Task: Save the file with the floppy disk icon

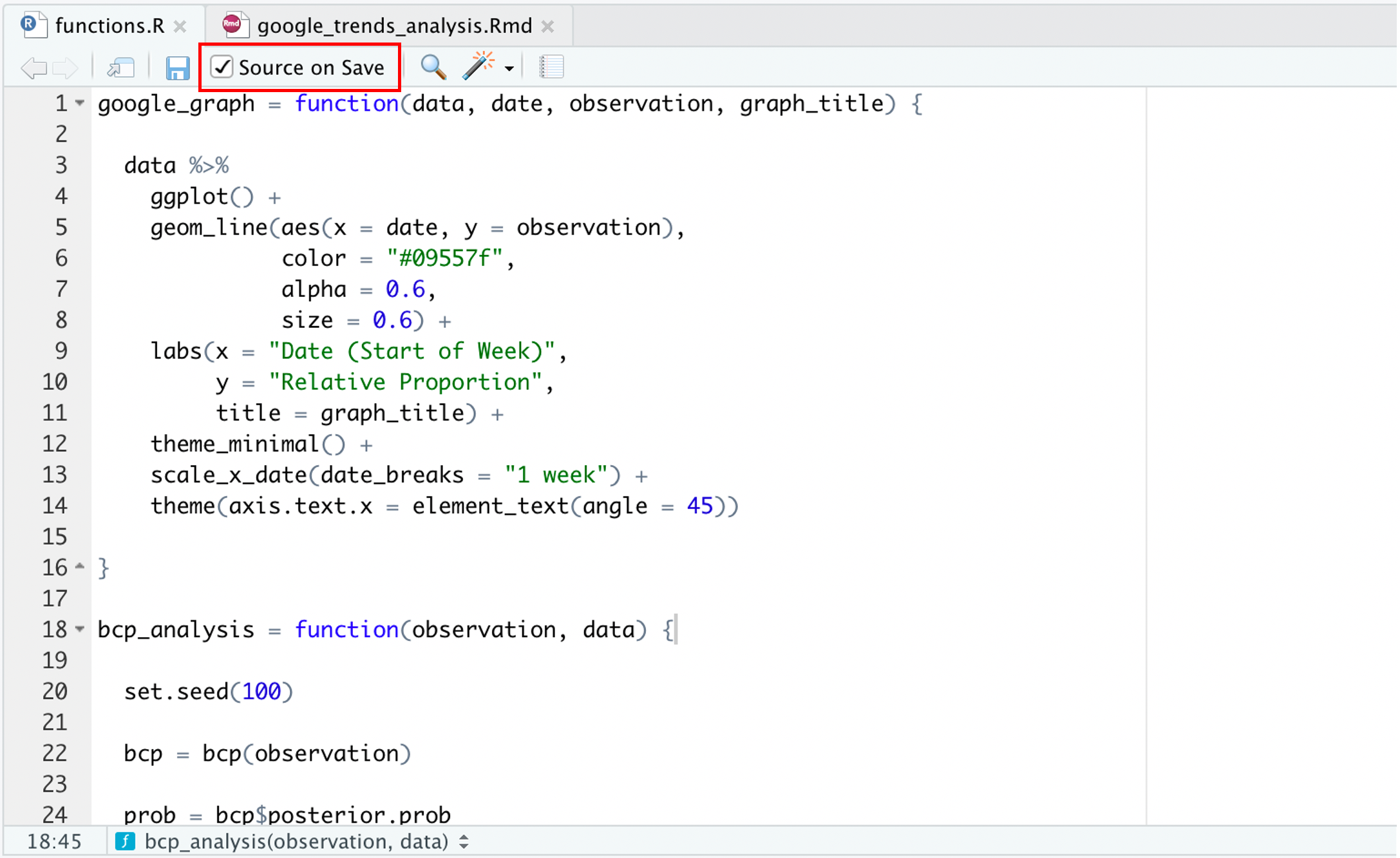Action: click(x=177, y=68)
